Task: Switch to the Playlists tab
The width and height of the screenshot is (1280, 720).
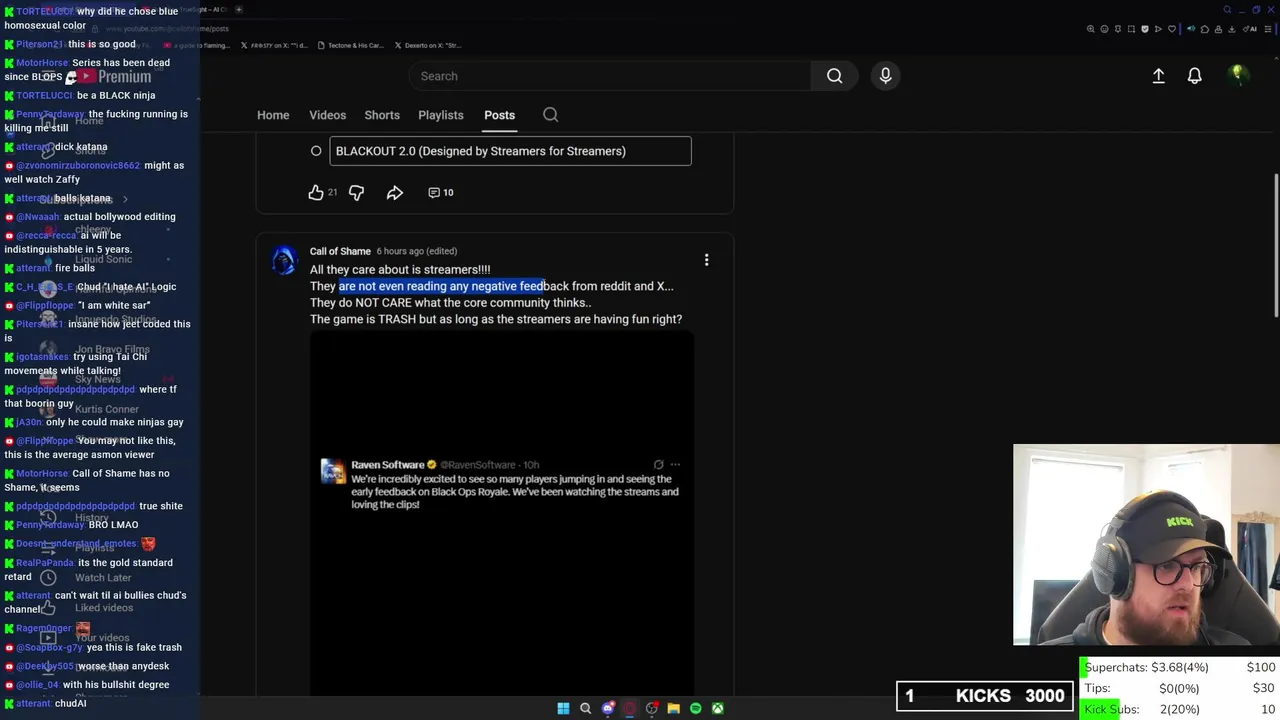Action: point(441,115)
